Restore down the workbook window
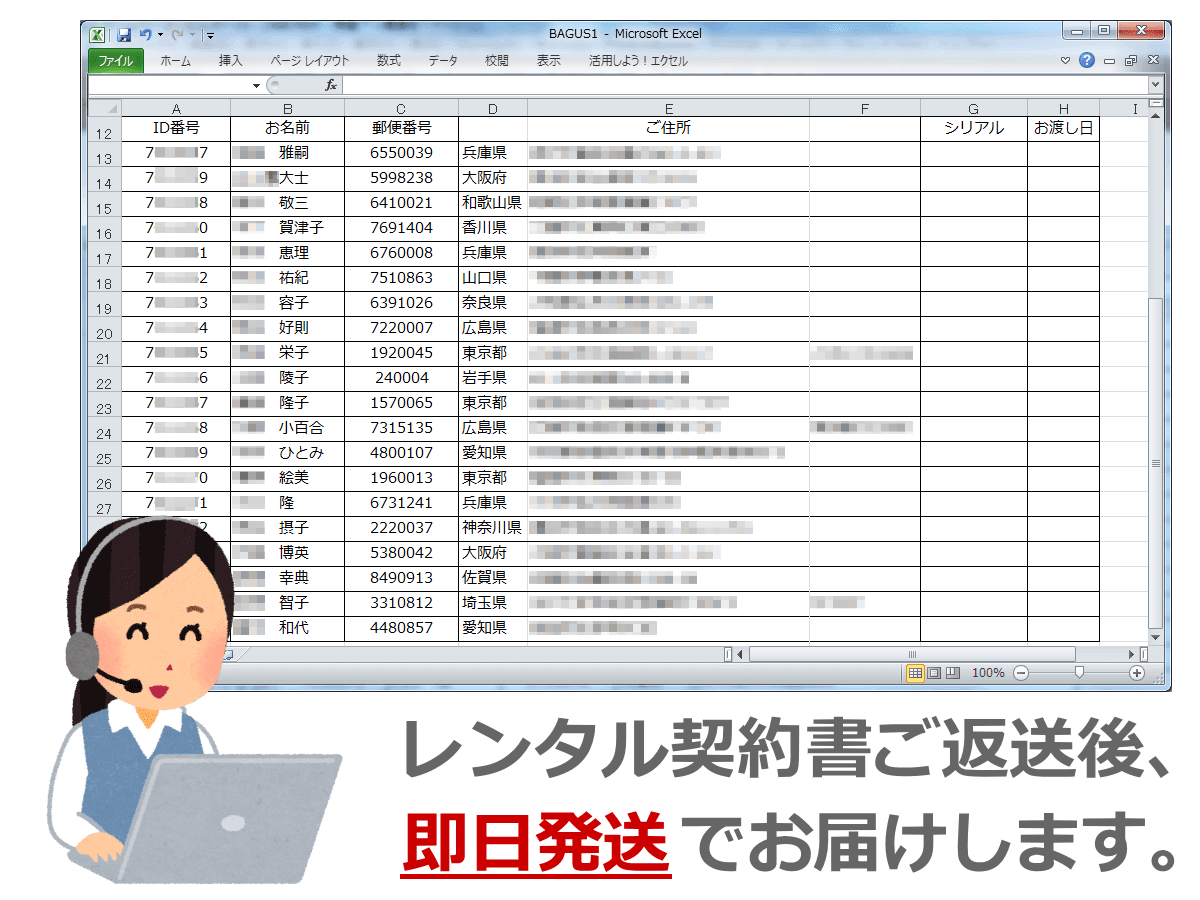 tap(1131, 61)
